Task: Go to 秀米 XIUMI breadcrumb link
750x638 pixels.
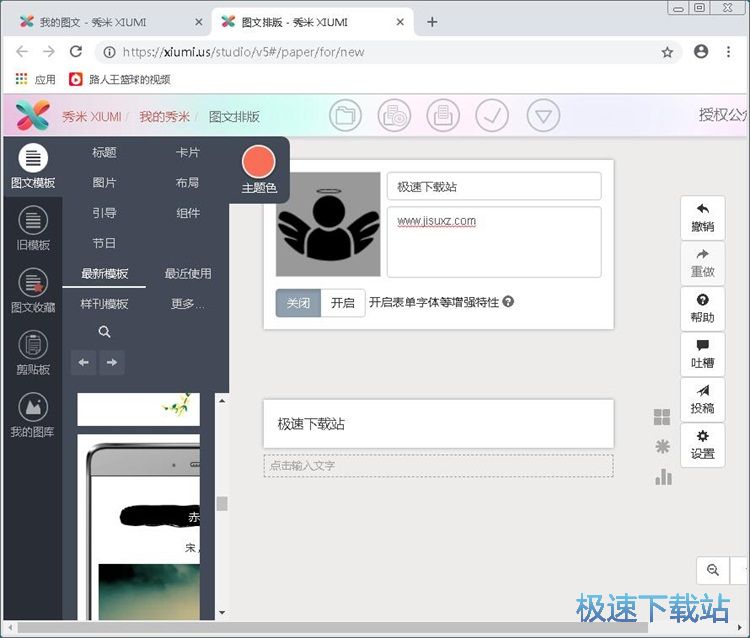Action: coord(91,117)
